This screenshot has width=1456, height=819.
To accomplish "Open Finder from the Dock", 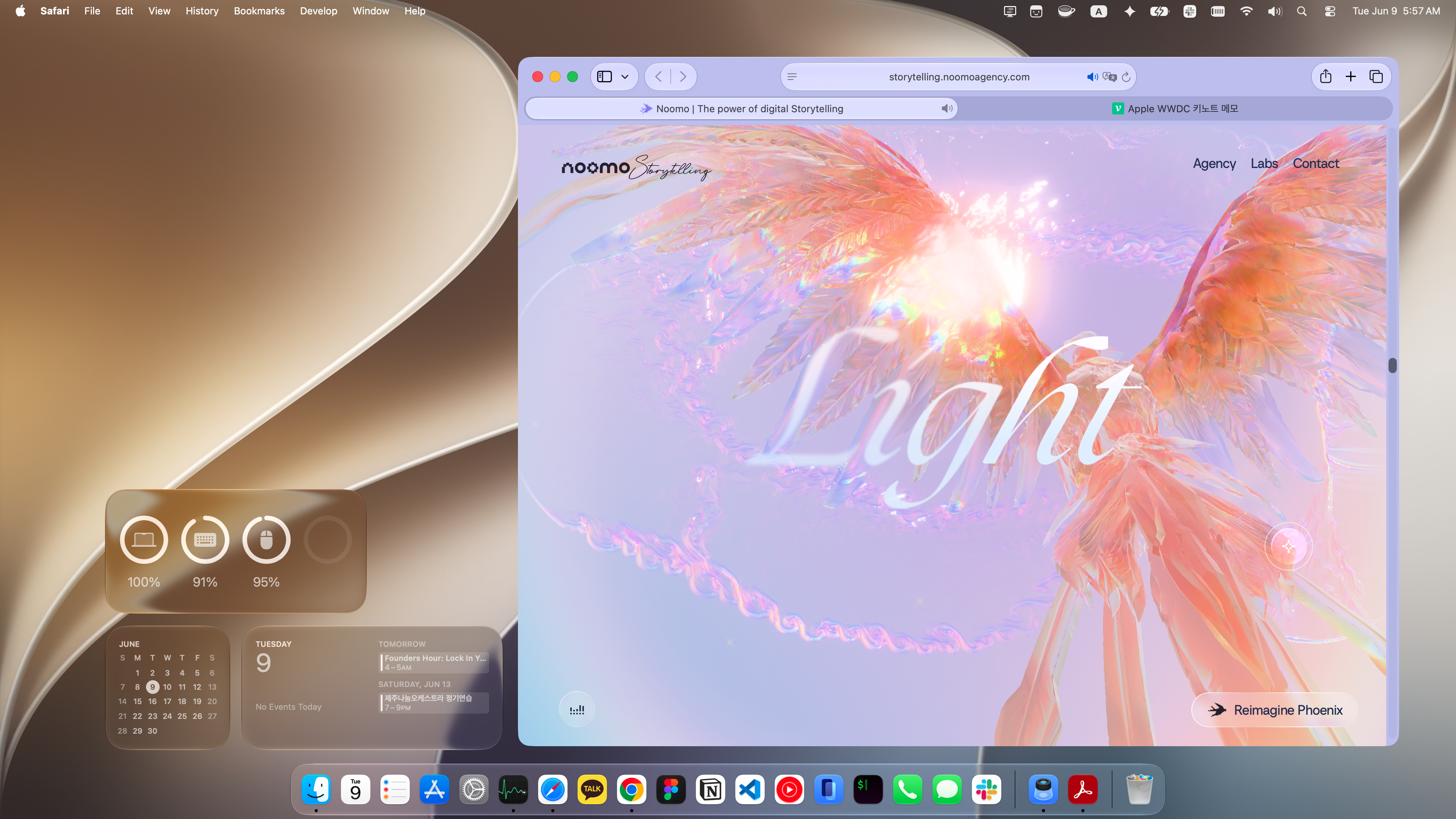I will (316, 789).
